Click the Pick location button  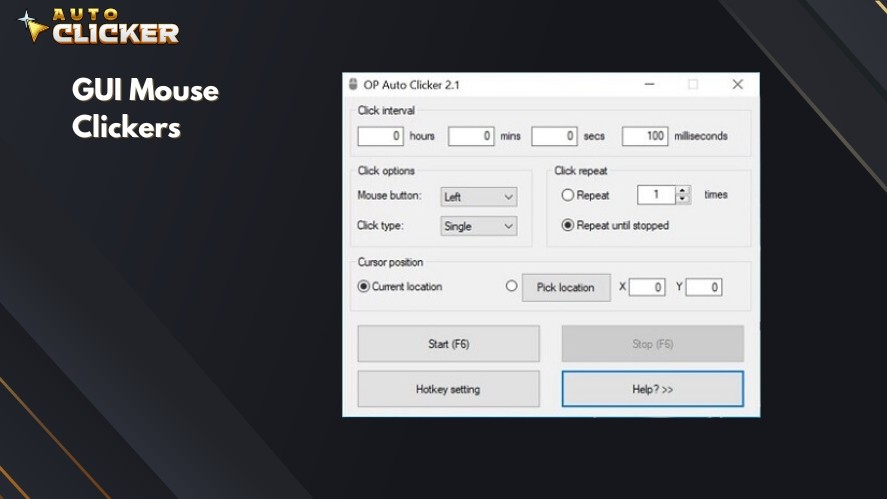coord(566,287)
